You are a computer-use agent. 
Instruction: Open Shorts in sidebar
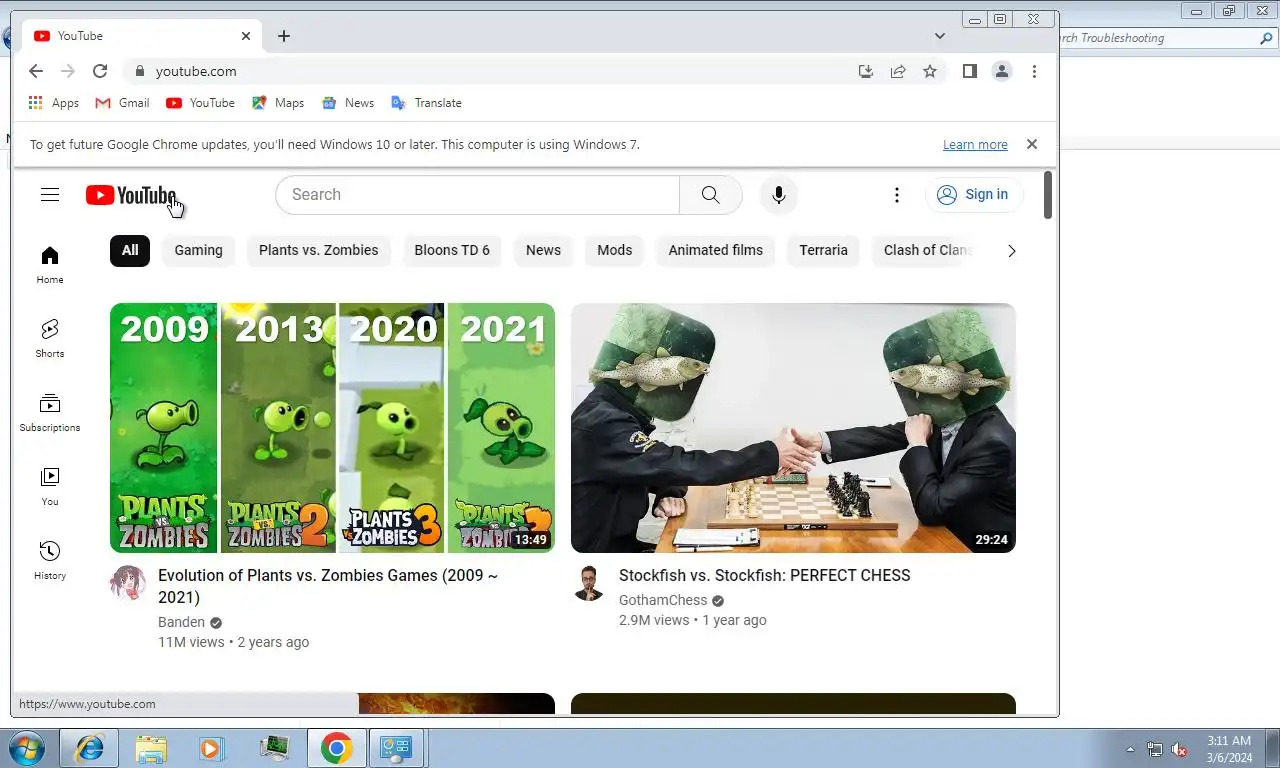pyautogui.click(x=50, y=339)
